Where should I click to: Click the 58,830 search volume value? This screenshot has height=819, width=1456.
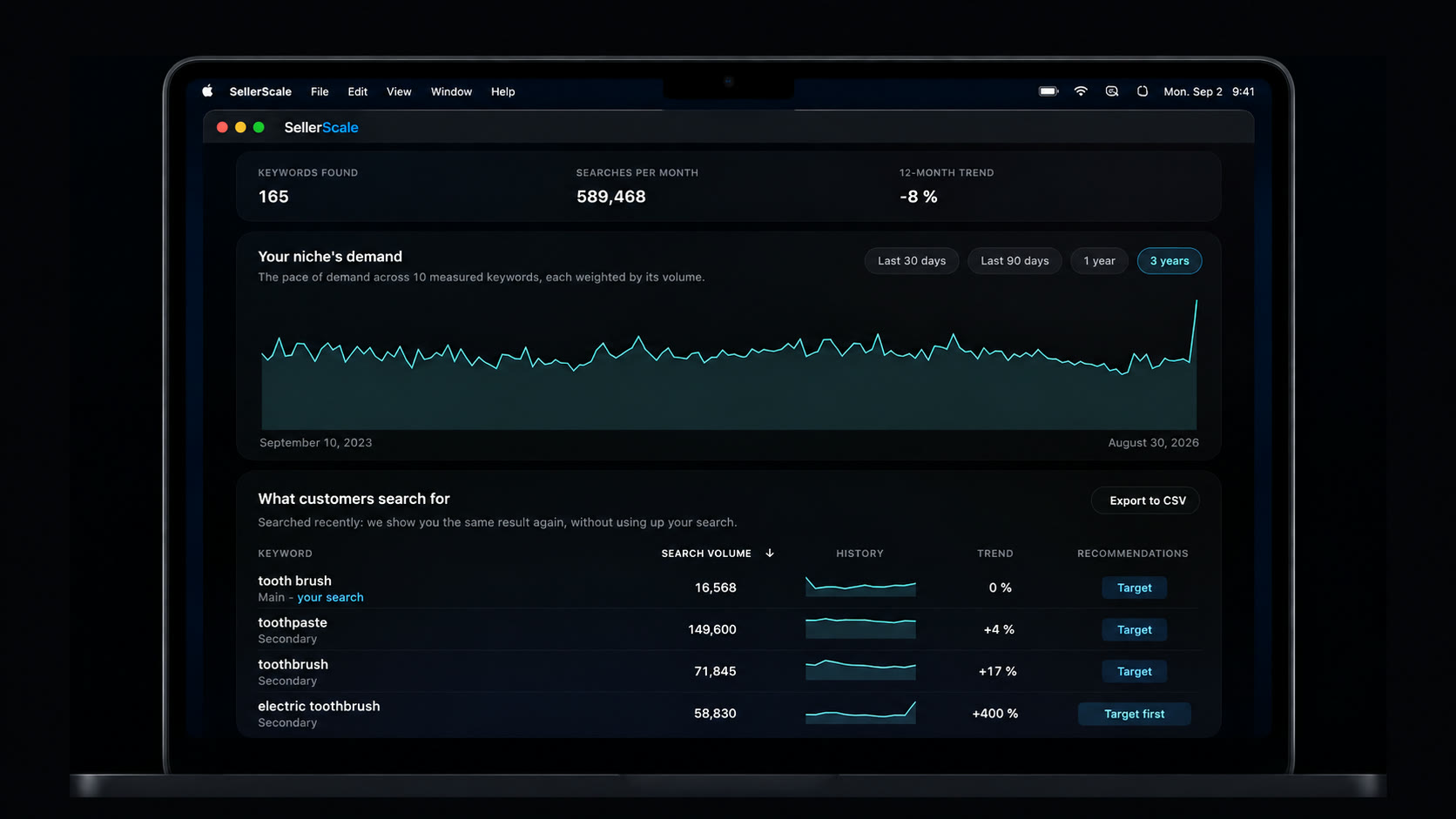[x=716, y=713]
